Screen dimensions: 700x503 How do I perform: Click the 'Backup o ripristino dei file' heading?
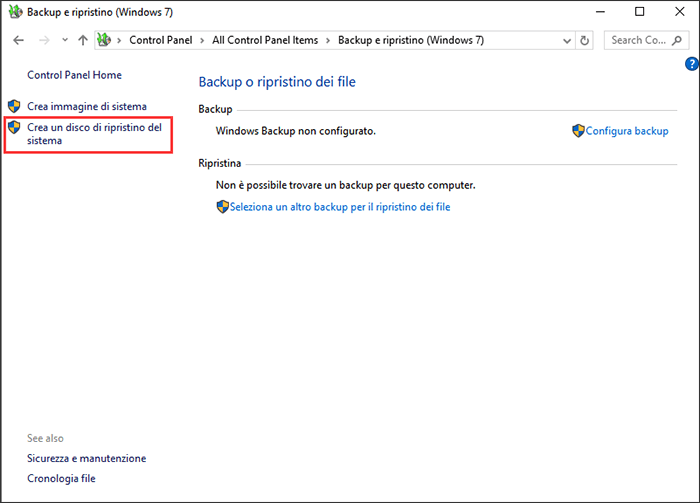point(277,82)
